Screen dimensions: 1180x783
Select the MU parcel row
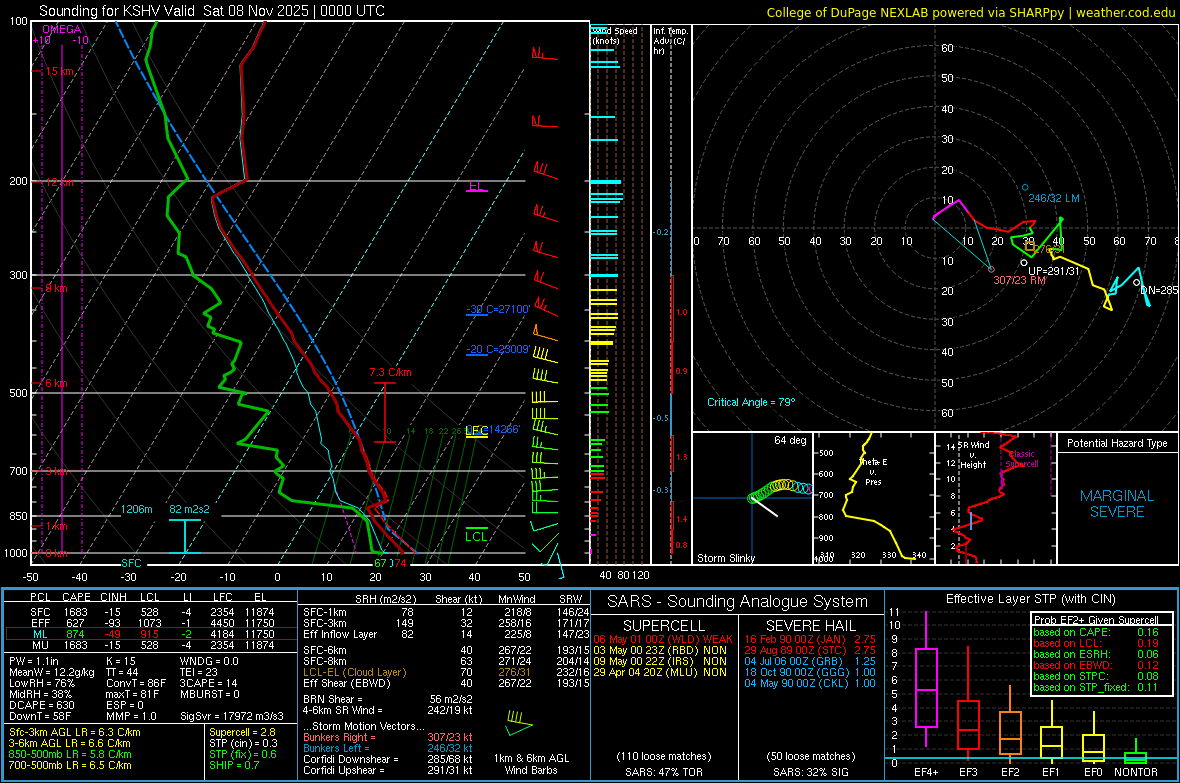tap(151, 645)
